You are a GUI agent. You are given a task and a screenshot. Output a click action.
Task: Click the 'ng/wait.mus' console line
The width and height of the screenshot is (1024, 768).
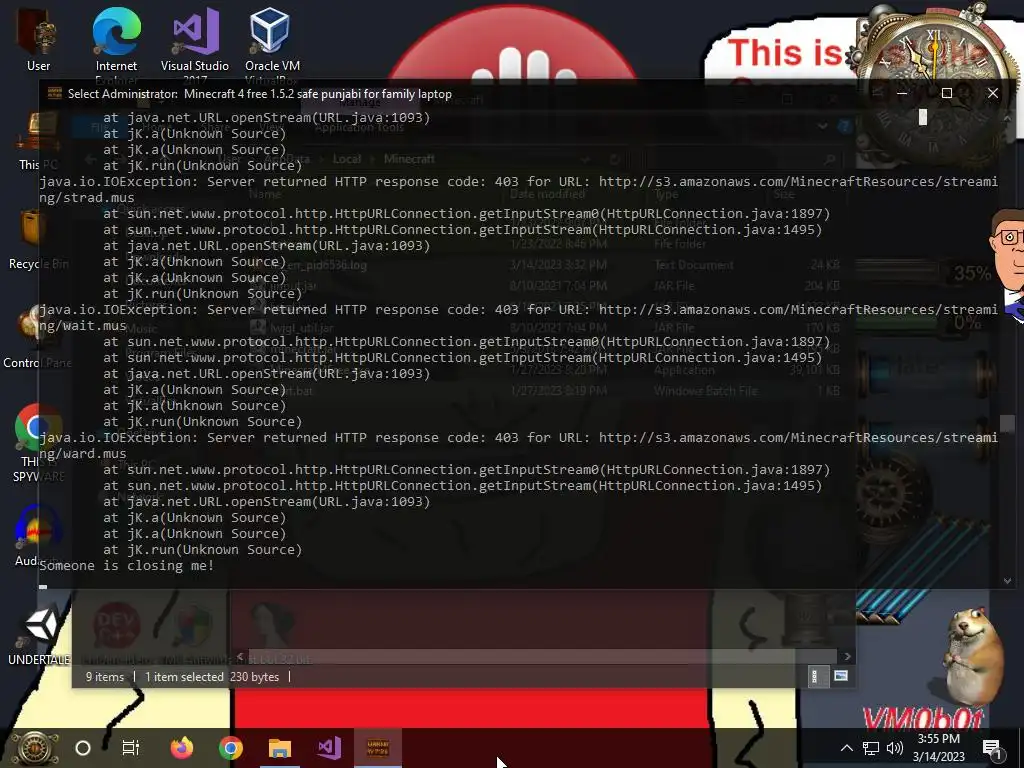point(83,325)
